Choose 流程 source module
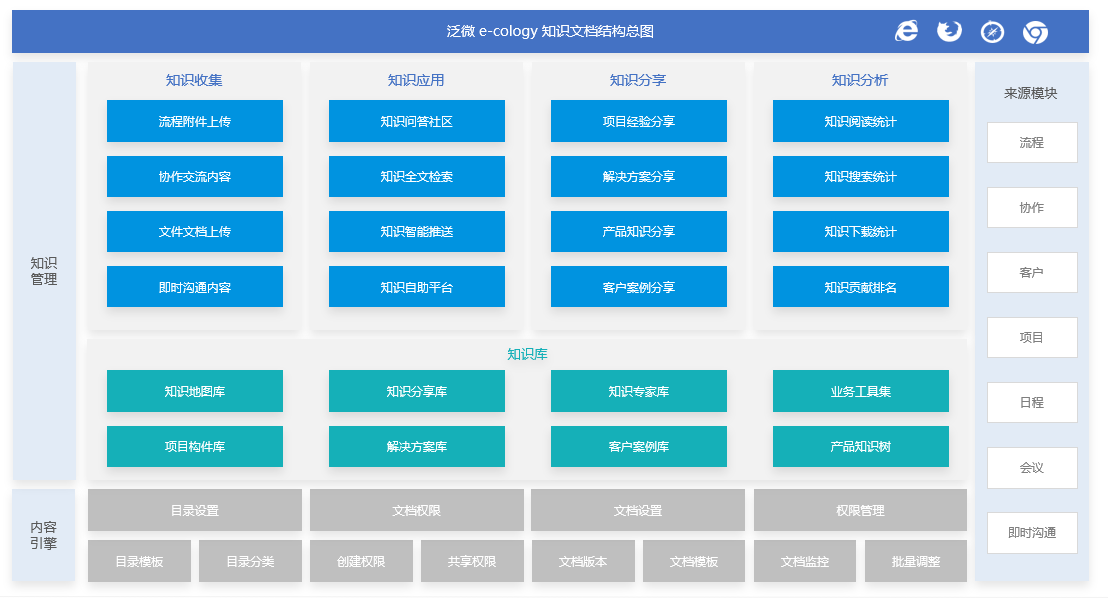The width and height of the screenshot is (1108, 598). 1032,143
